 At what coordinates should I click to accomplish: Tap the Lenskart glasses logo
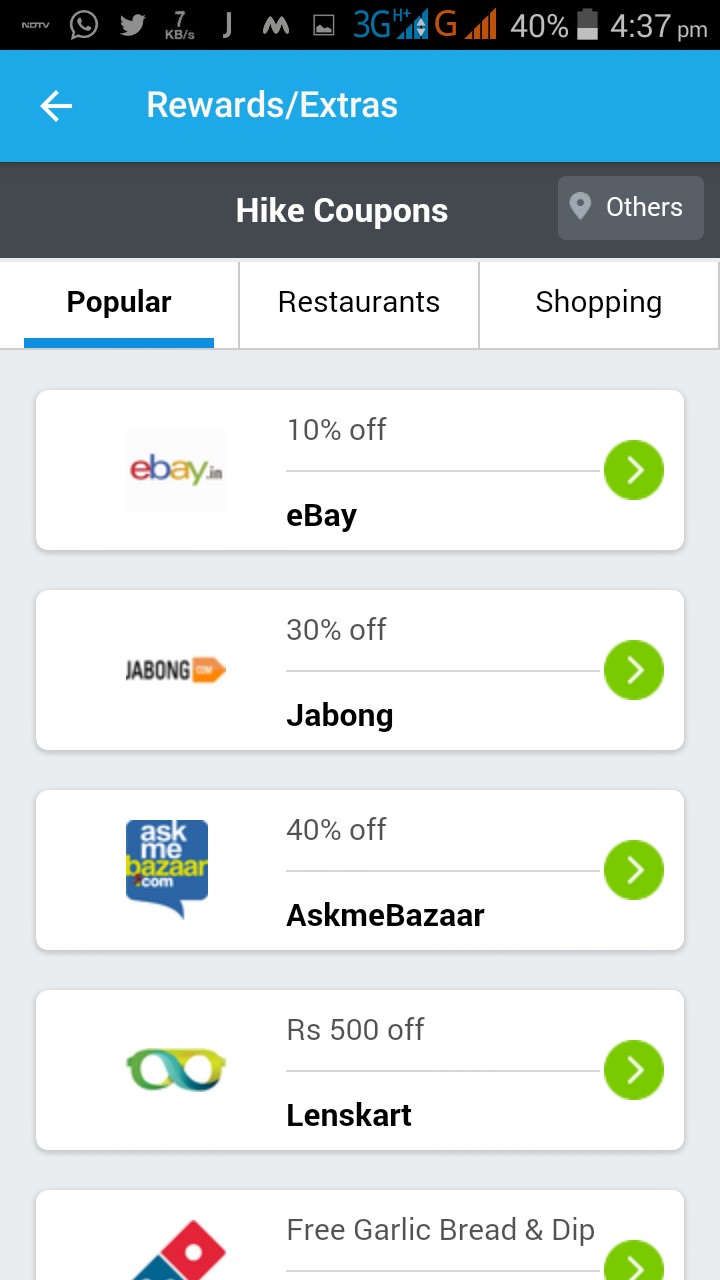pyautogui.click(x=176, y=1068)
